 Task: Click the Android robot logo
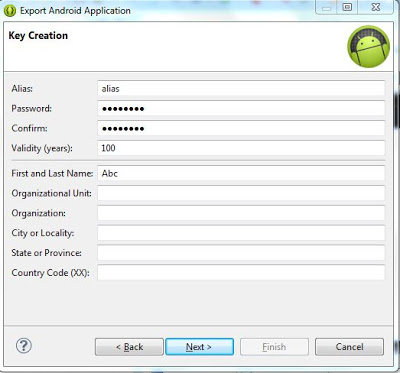pyautogui.click(x=368, y=46)
